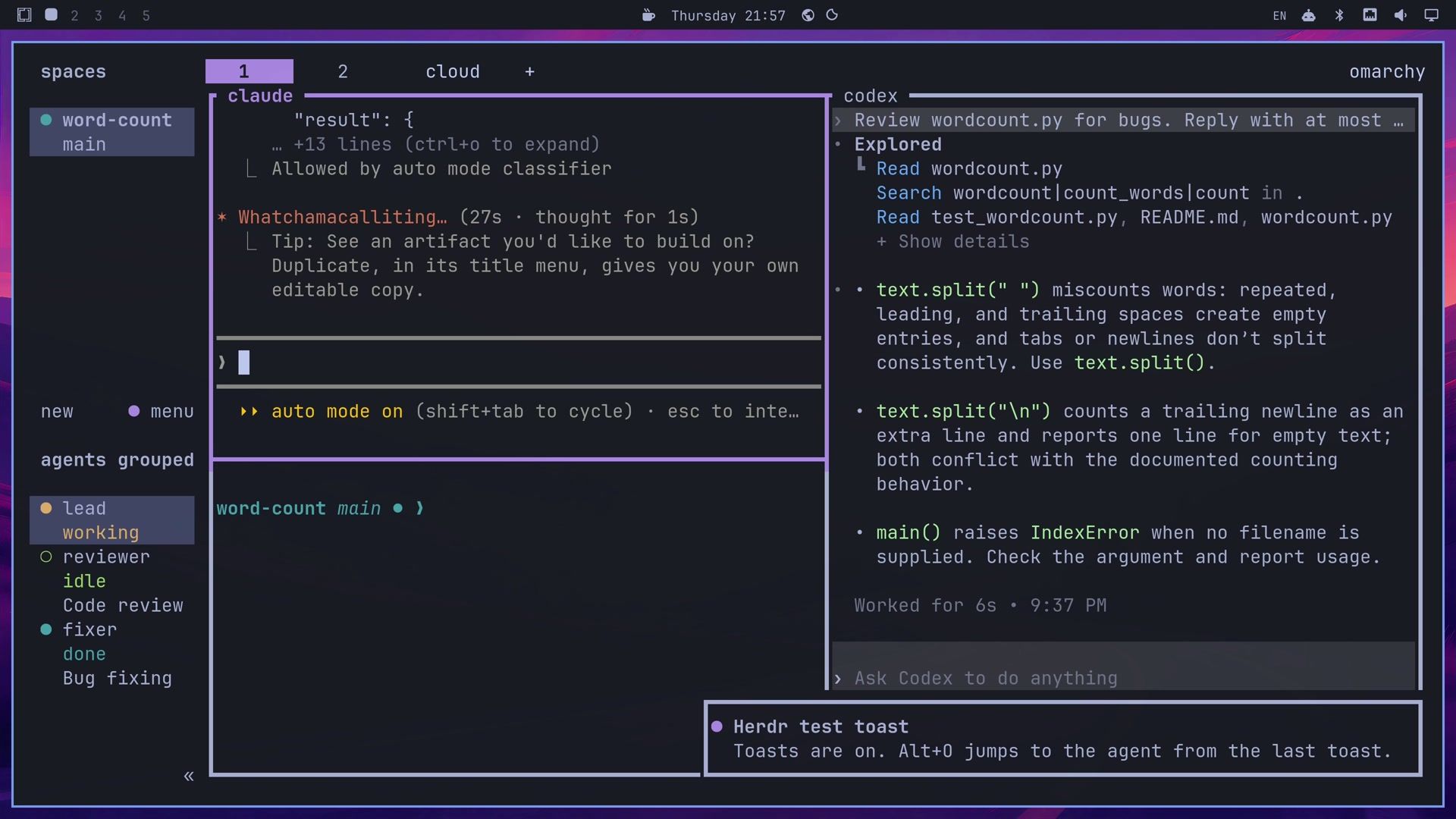The width and height of the screenshot is (1456, 819).
Task: Click the 'Allowed by auto mode classifier' line
Action: [441, 169]
